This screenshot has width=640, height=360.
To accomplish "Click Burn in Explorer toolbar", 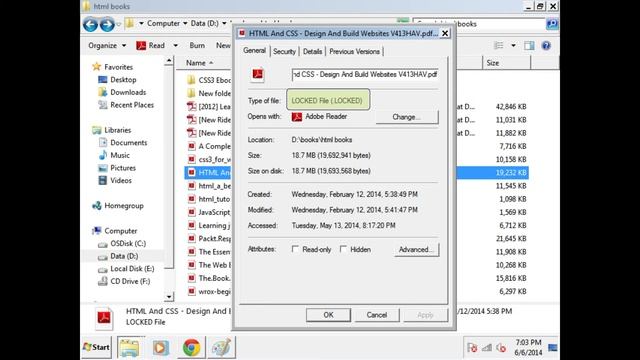I will click(x=197, y=45).
